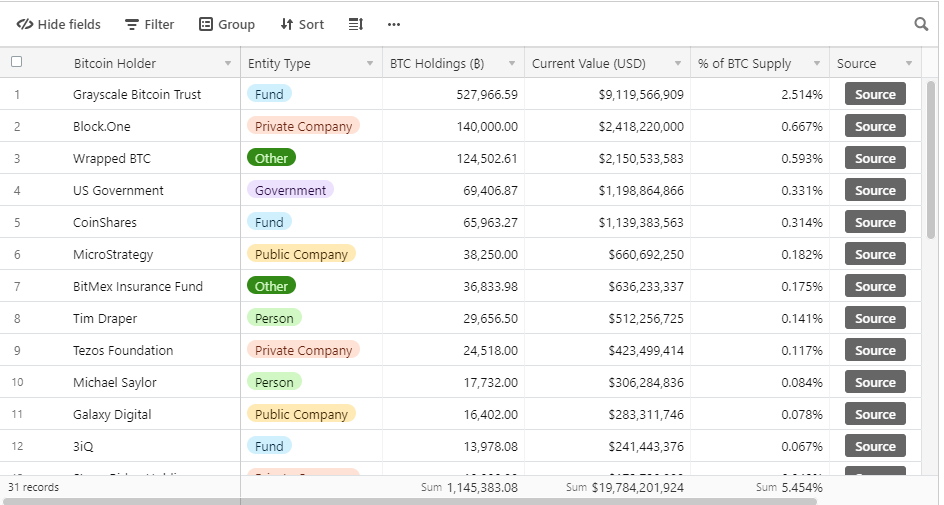Click Public Company tag for Galaxy Digital
This screenshot has height=505, width=944.
(x=302, y=414)
